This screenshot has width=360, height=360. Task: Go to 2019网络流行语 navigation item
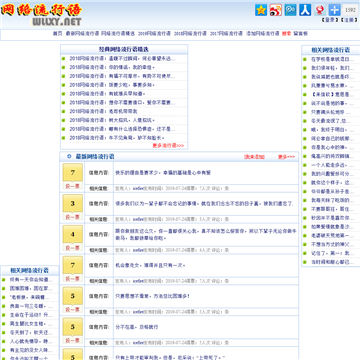[x=154, y=34]
